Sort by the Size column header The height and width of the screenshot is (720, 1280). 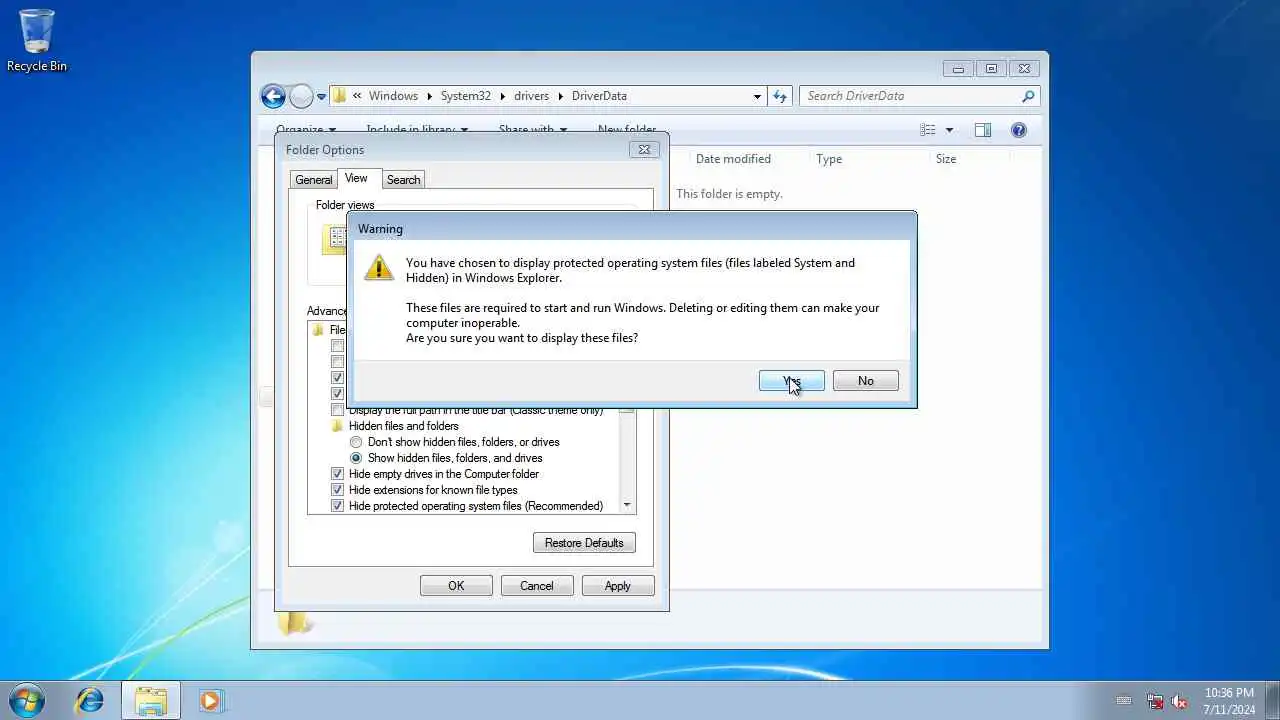pyautogui.click(x=946, y=159)
